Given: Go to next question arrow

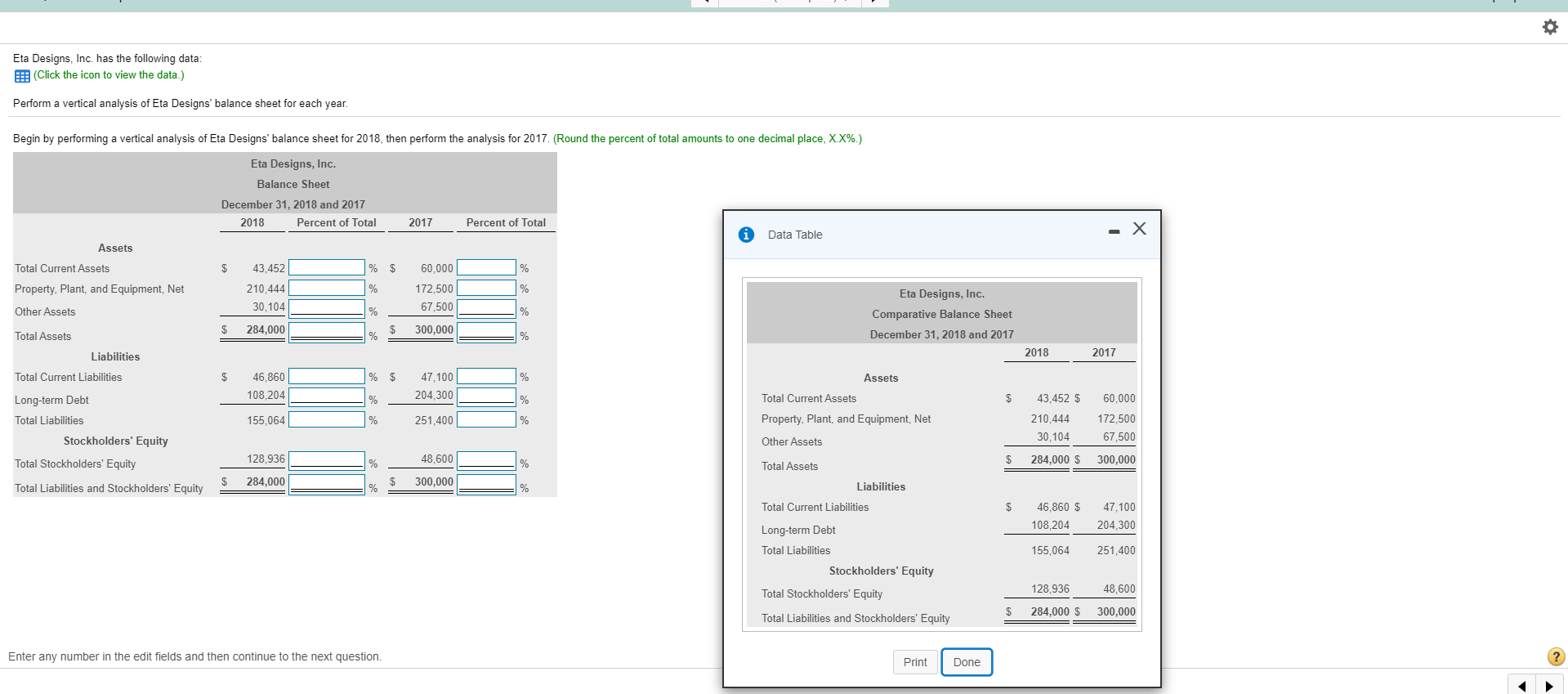Looking at the screenshot, I should (x=1548, y=686).
